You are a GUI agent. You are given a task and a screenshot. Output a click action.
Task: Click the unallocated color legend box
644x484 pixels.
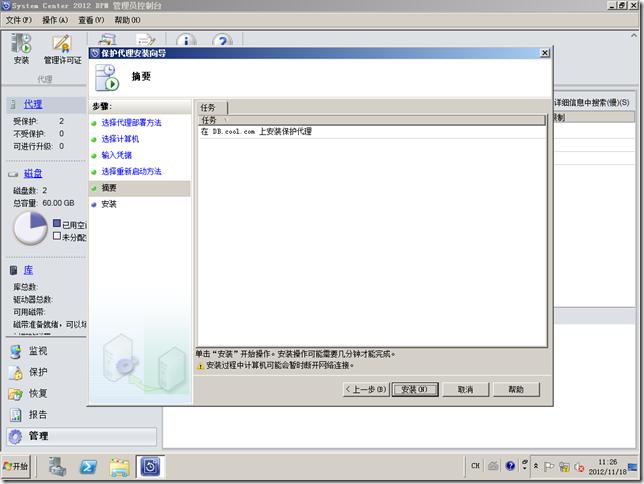point(57,236)
